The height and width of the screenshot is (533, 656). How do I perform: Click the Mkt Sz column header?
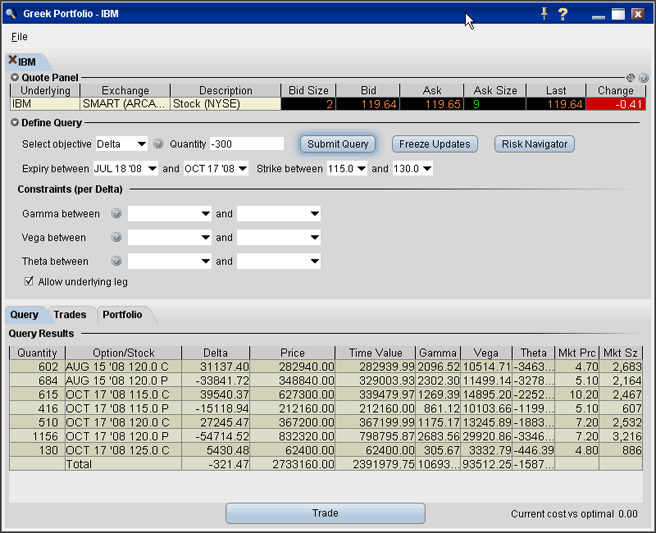pos(620,353)
